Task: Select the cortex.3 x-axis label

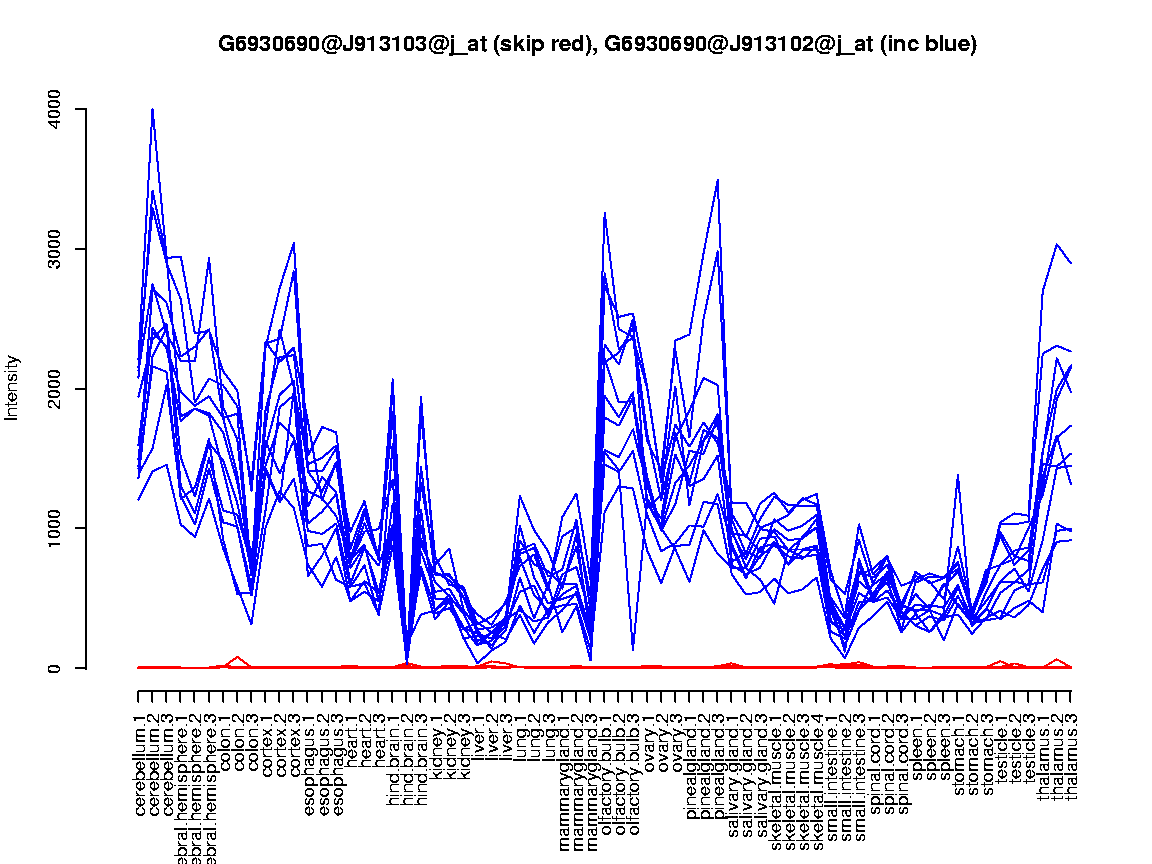Action: click(x=294, y=744)
